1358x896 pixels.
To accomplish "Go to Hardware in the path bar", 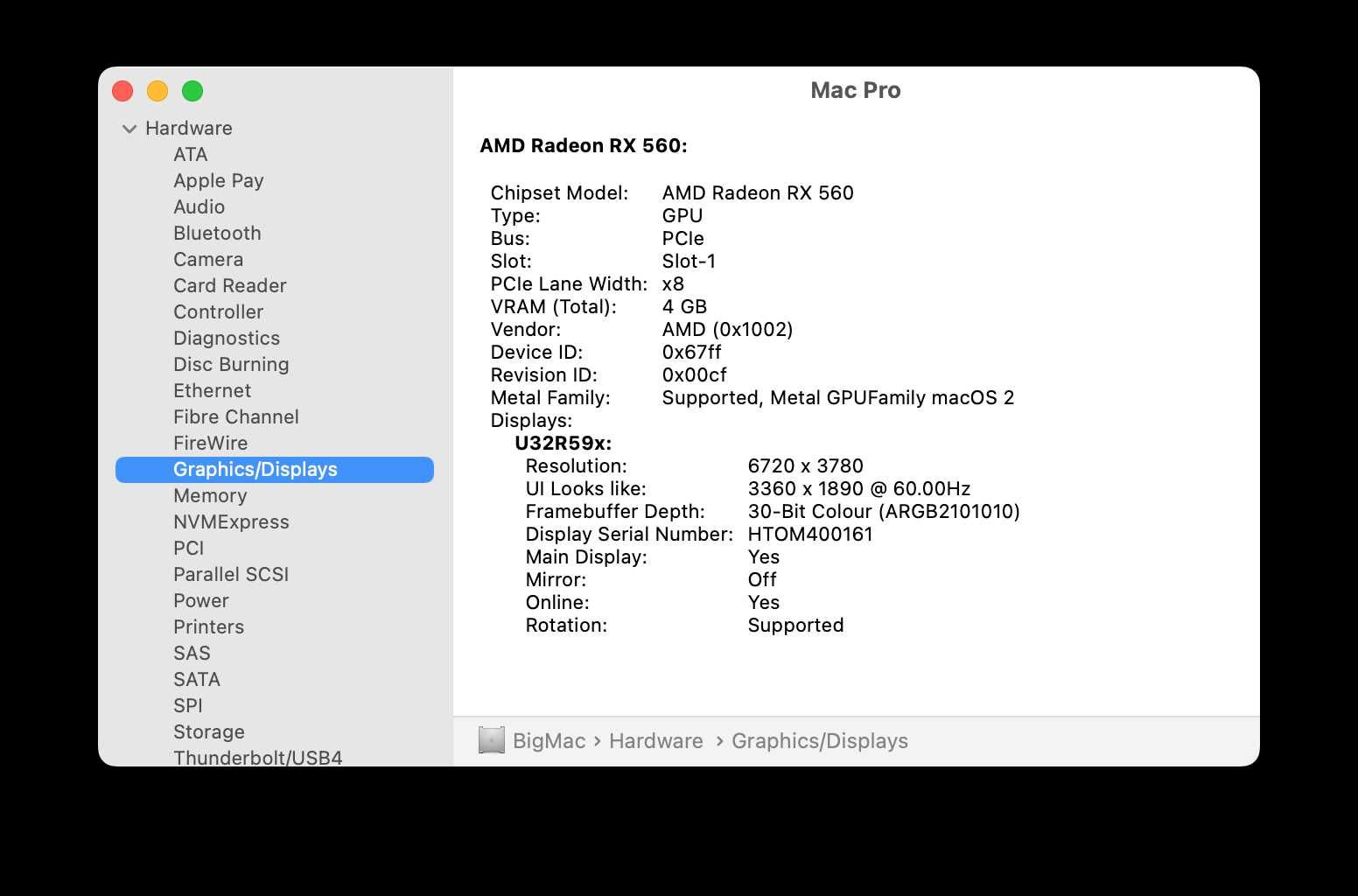I will [656, 741].
